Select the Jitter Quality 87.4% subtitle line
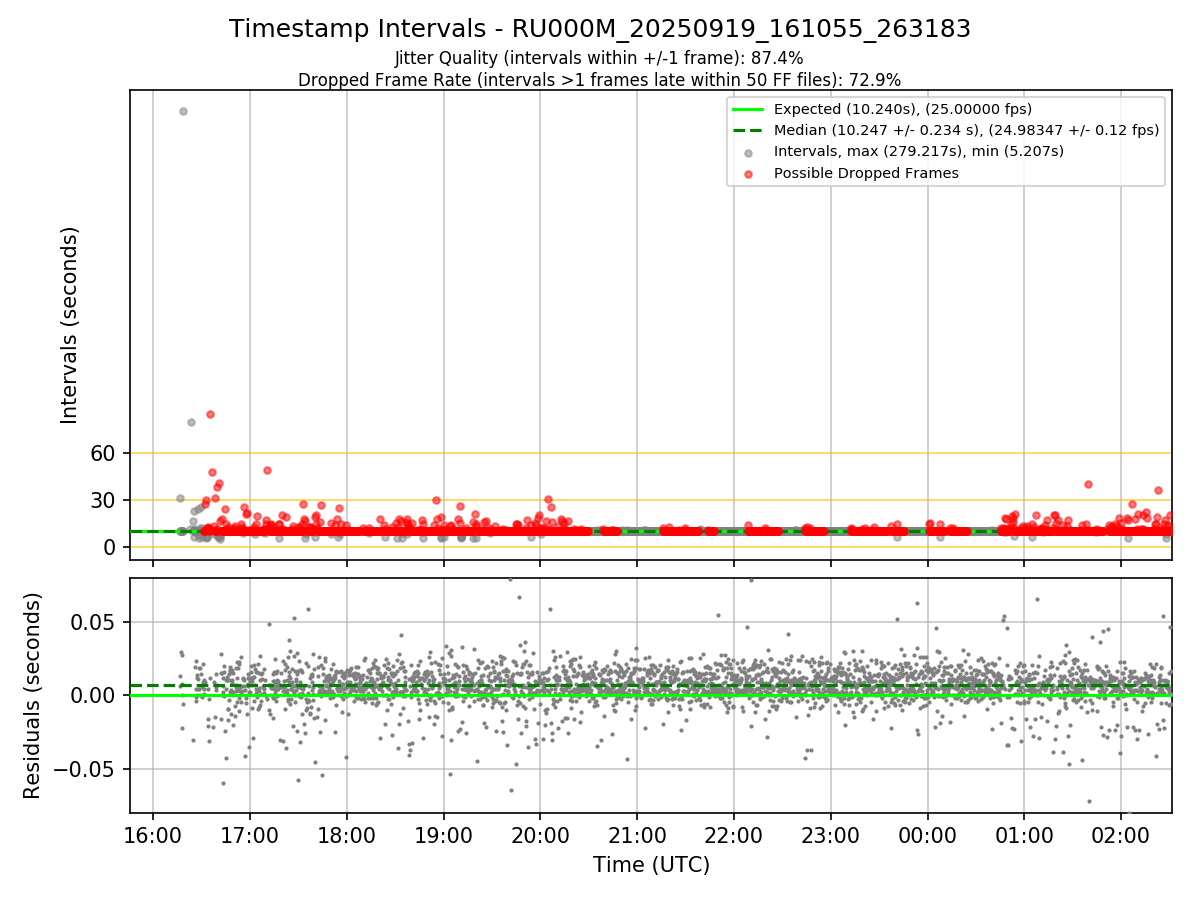This screenshot has width=1200, height=900. coord(599,58)
